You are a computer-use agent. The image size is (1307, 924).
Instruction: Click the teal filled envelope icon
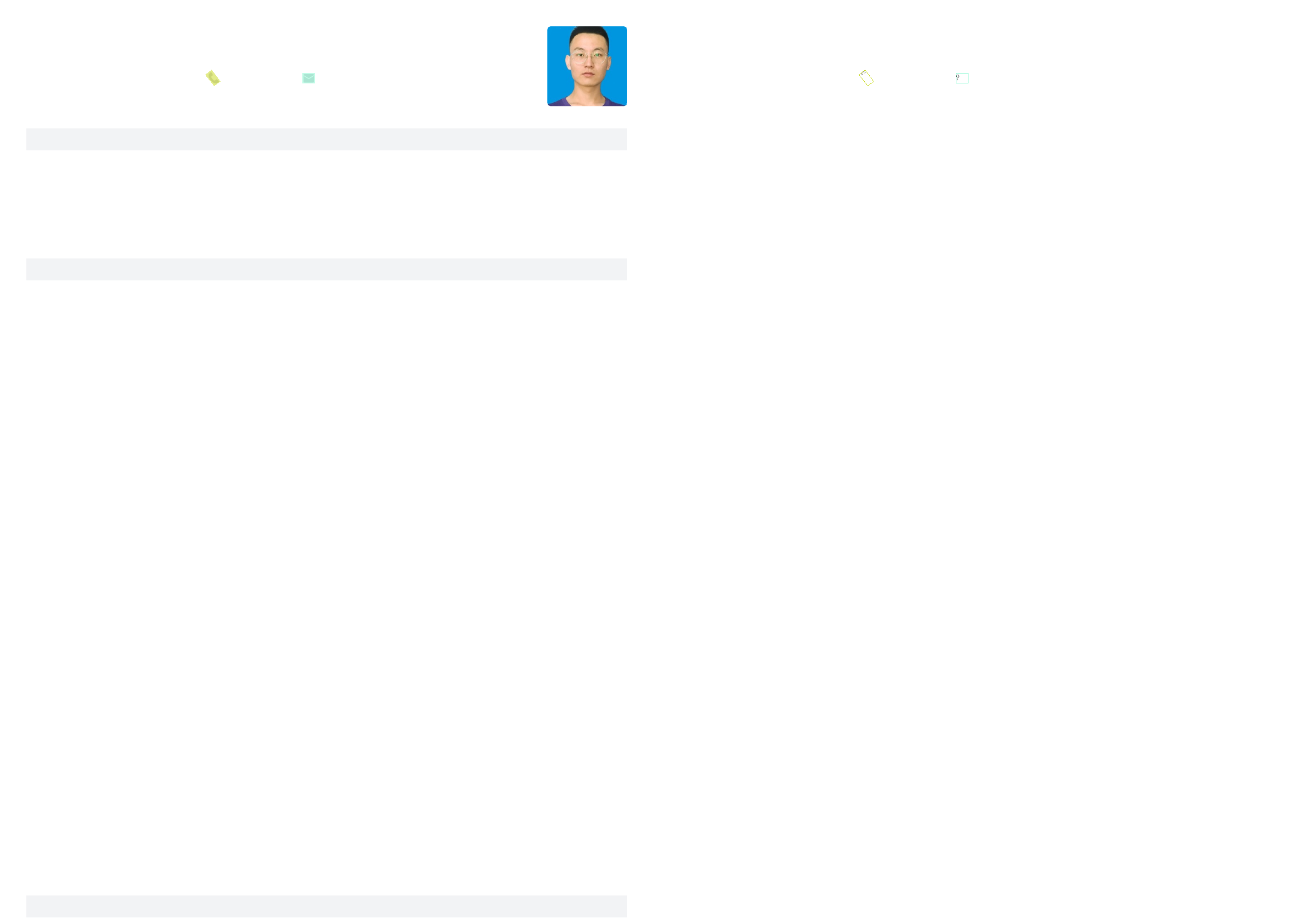[x=308, y=78]
